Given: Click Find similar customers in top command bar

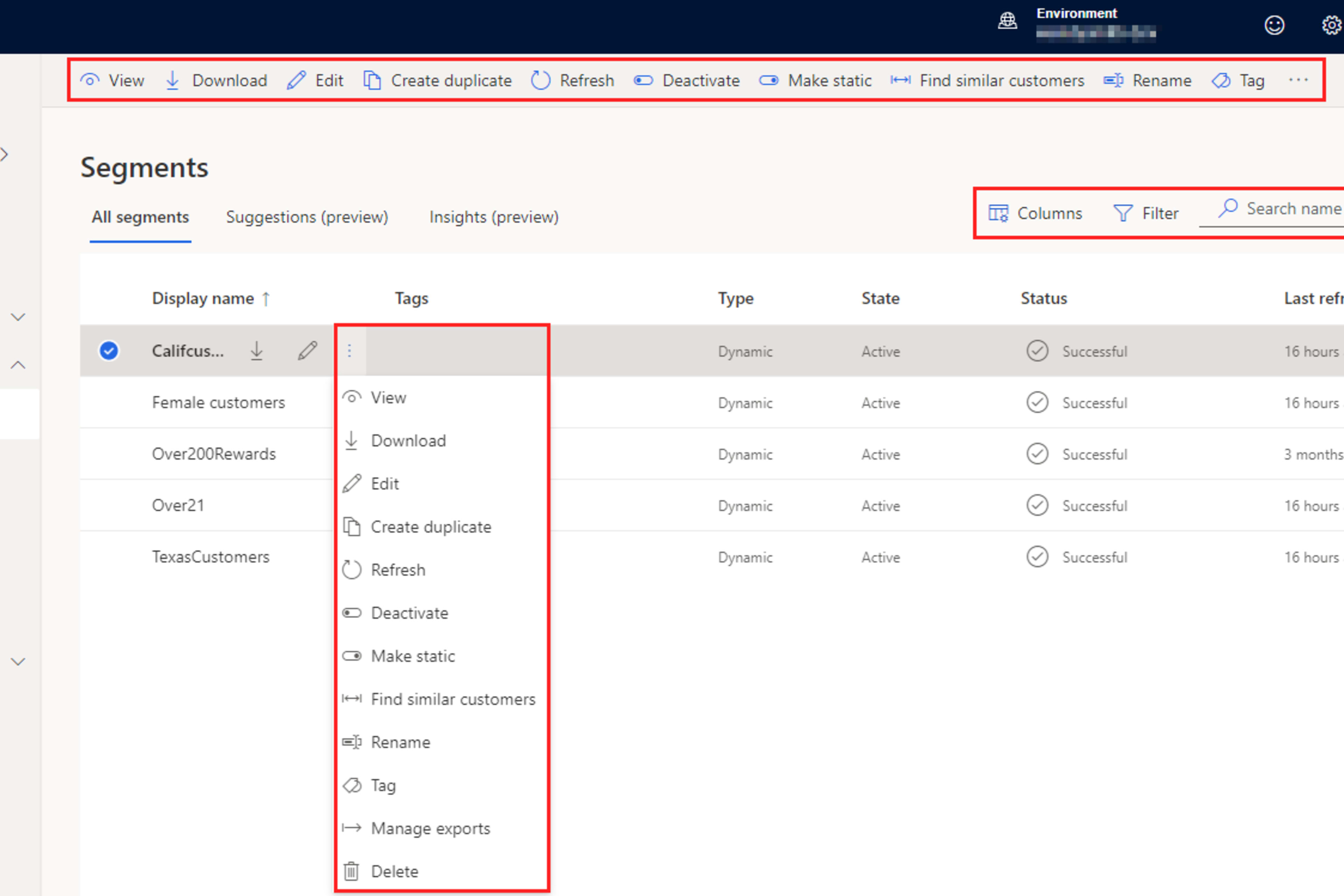Looking at the screenshot, I should pyautogui.click(x=987, y=80).
